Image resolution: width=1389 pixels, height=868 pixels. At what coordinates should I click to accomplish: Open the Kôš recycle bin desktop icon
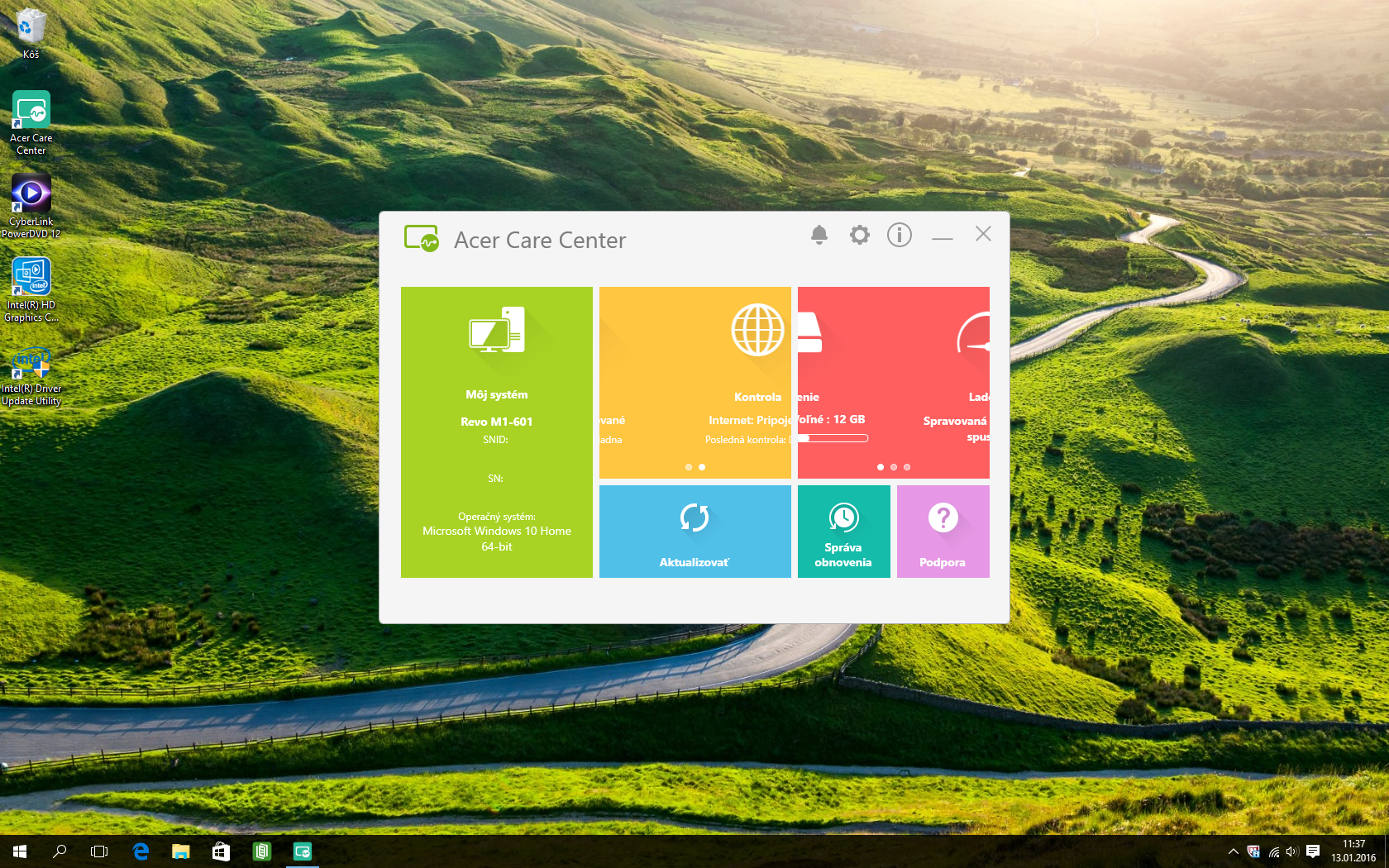(x=31, y=34)
